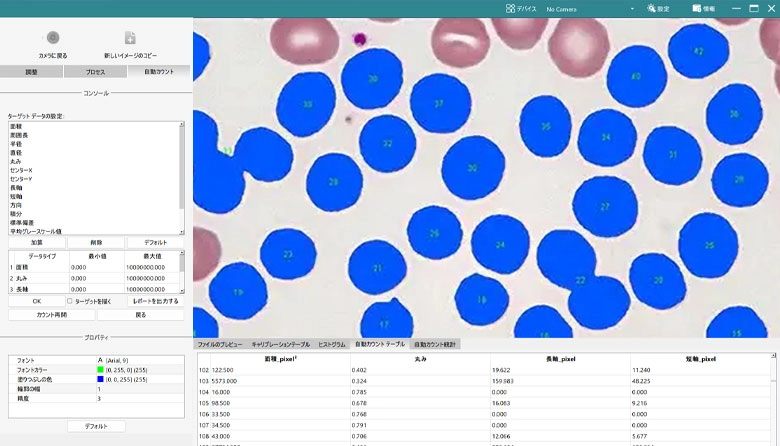Screen dimensions: 780x446
Task: Click the デバイス device icon
Action: click(x=511, y=8)
